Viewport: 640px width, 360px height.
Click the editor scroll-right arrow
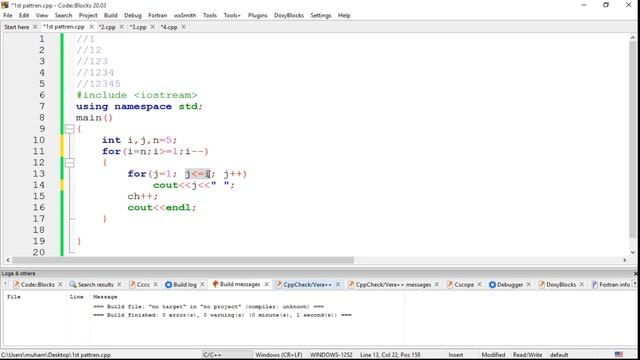(624, 260)
